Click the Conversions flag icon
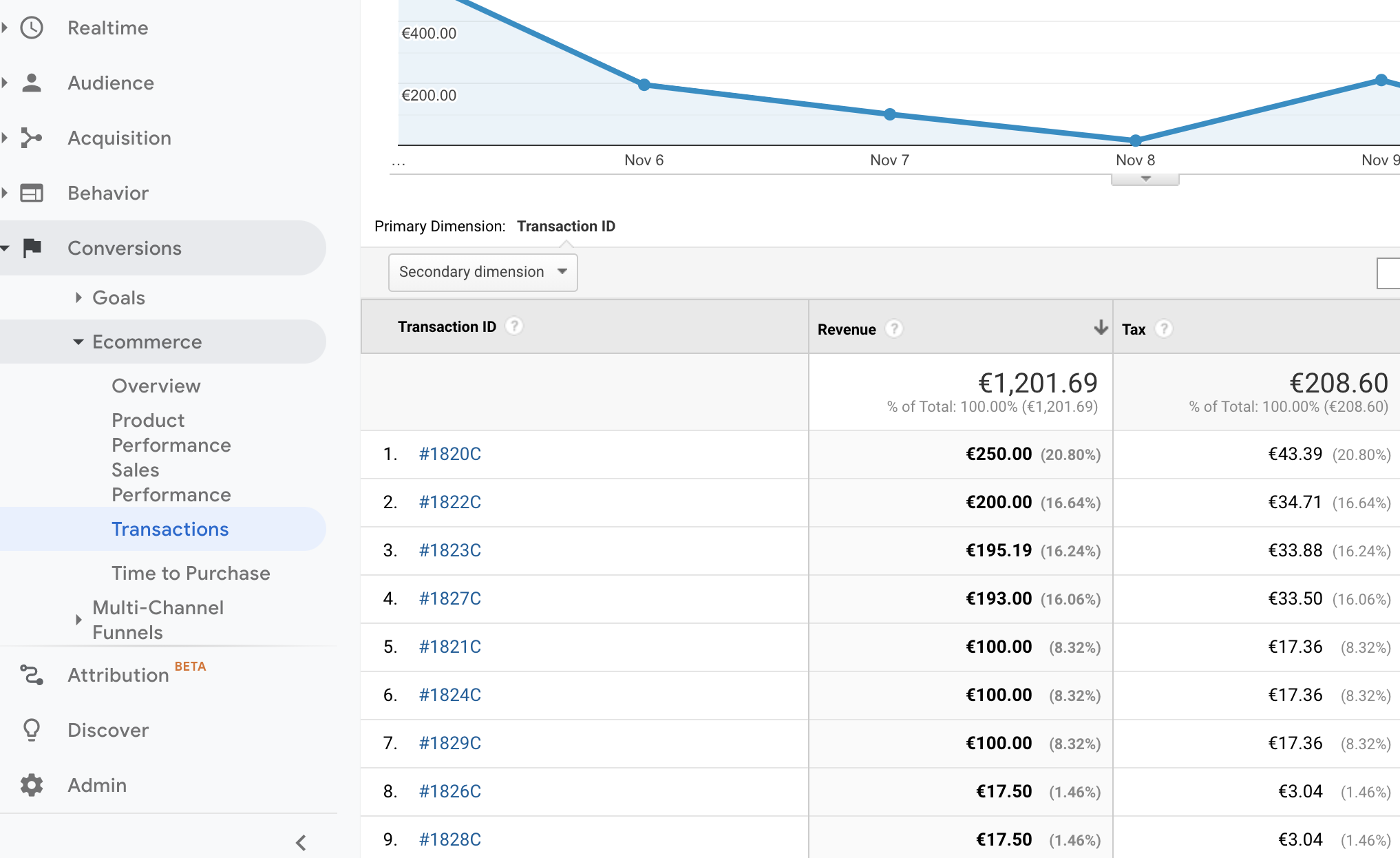 click(x=32, y=248)
